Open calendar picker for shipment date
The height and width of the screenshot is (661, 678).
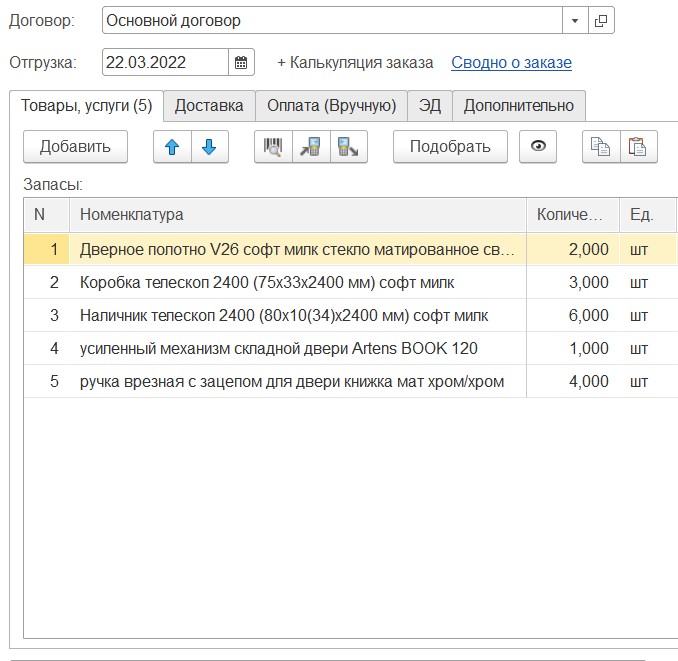tap(241, 62)
